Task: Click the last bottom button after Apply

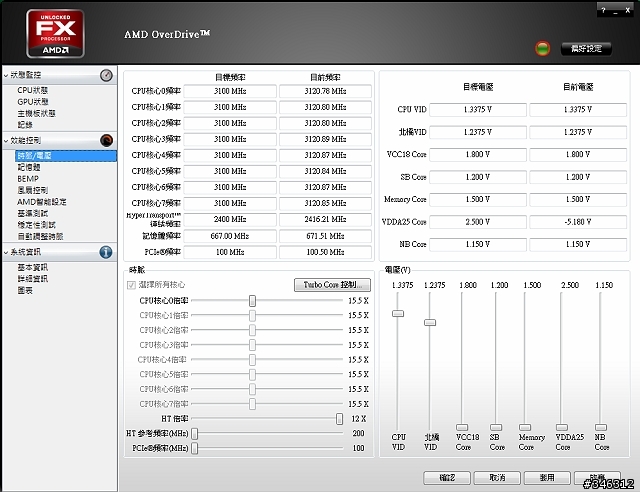Action: click(597, 478)
